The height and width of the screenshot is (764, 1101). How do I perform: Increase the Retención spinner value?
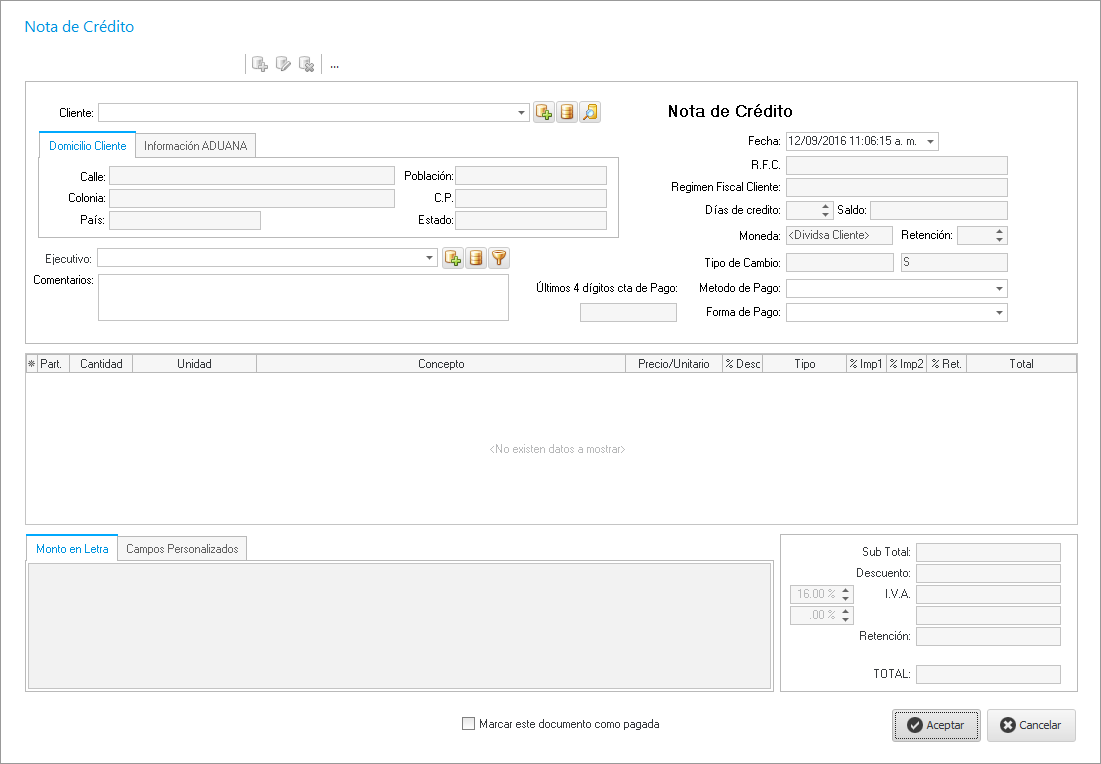point(1000,231)
